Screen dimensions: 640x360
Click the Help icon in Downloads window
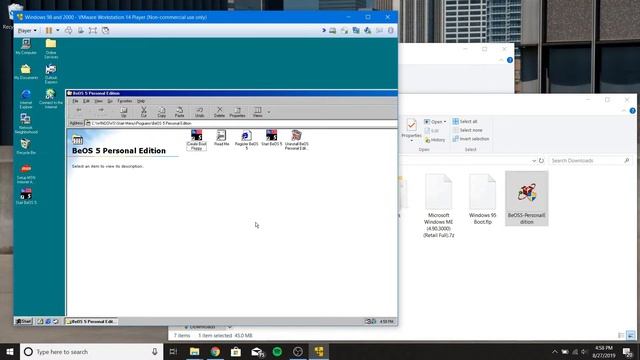coord(632,111)
